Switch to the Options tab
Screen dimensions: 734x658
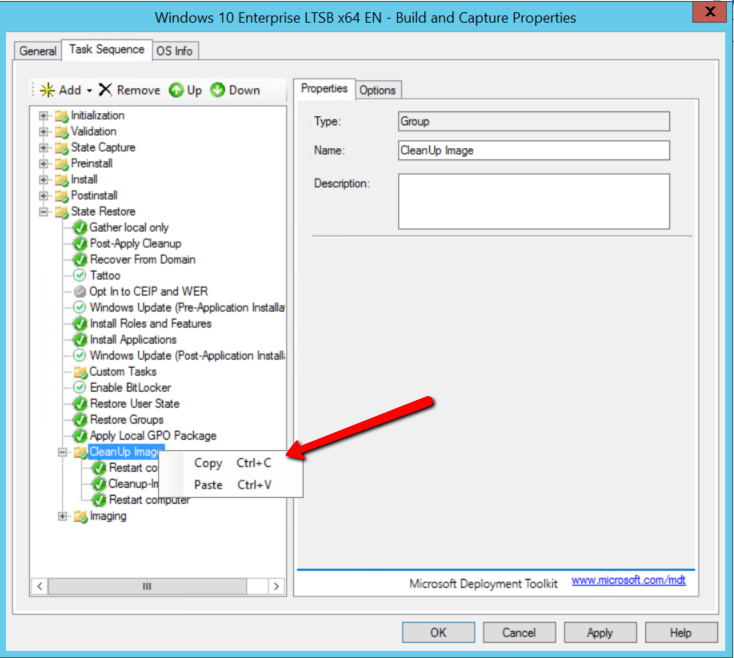pyautogui.click(x=378, y=90)
